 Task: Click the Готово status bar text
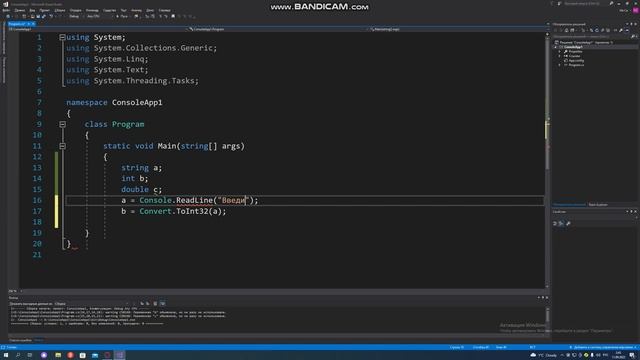pos(11,347)
